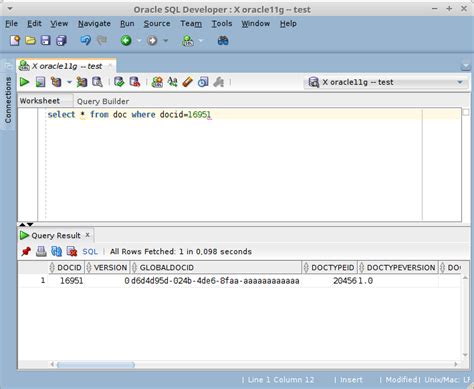Viewport: 474px width, 389px height.
Task: Sort by the DOCTYPEVERSION column header
Action: [398, 268]
